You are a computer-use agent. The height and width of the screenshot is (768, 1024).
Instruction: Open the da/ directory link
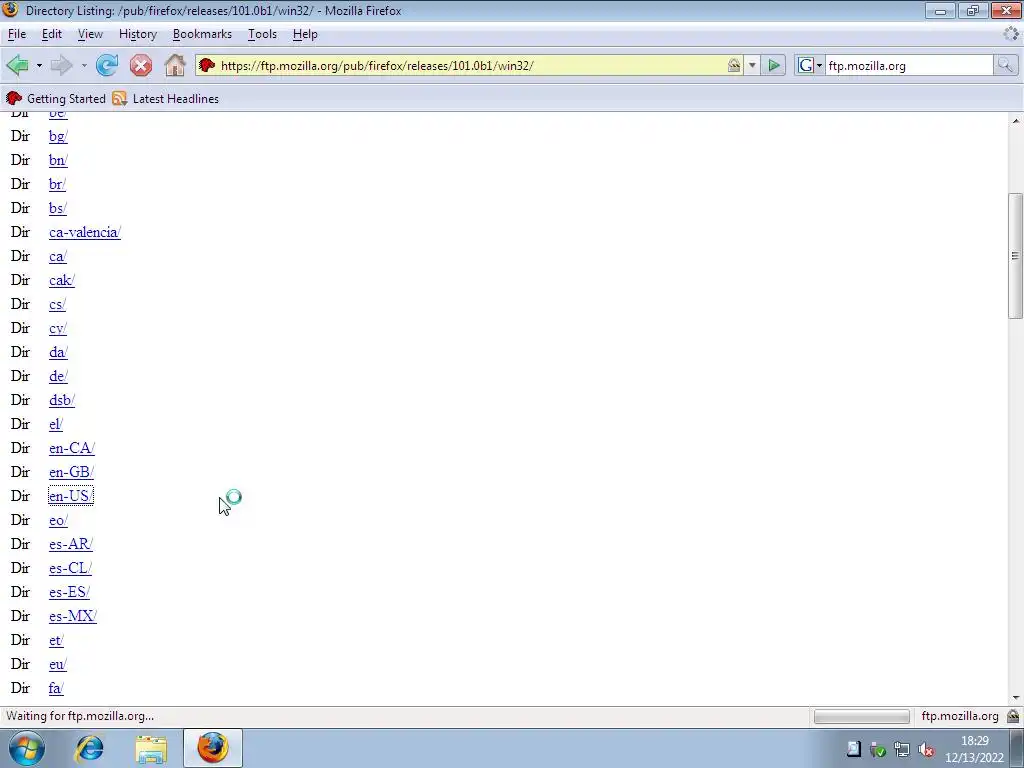tap(58, 353)
